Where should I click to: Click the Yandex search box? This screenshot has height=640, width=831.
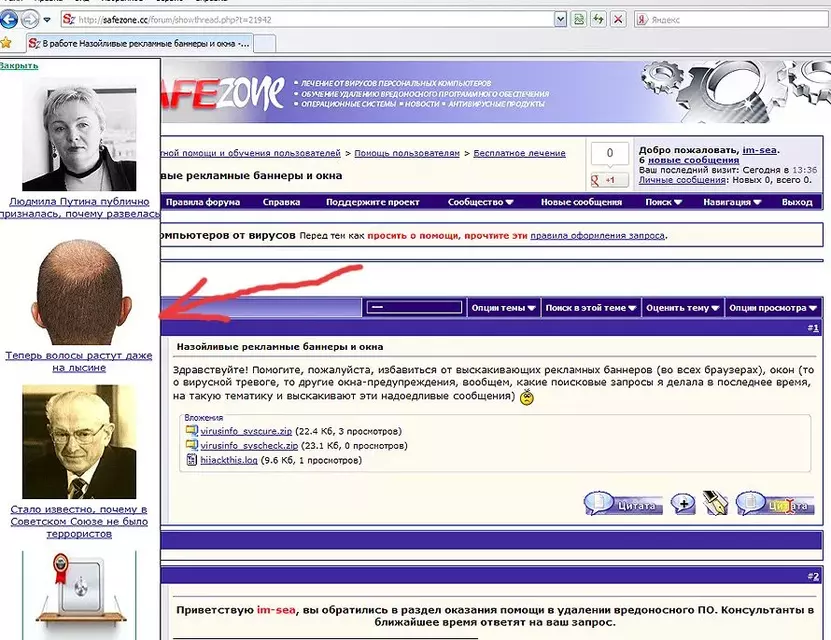click(x=731, y=20)
